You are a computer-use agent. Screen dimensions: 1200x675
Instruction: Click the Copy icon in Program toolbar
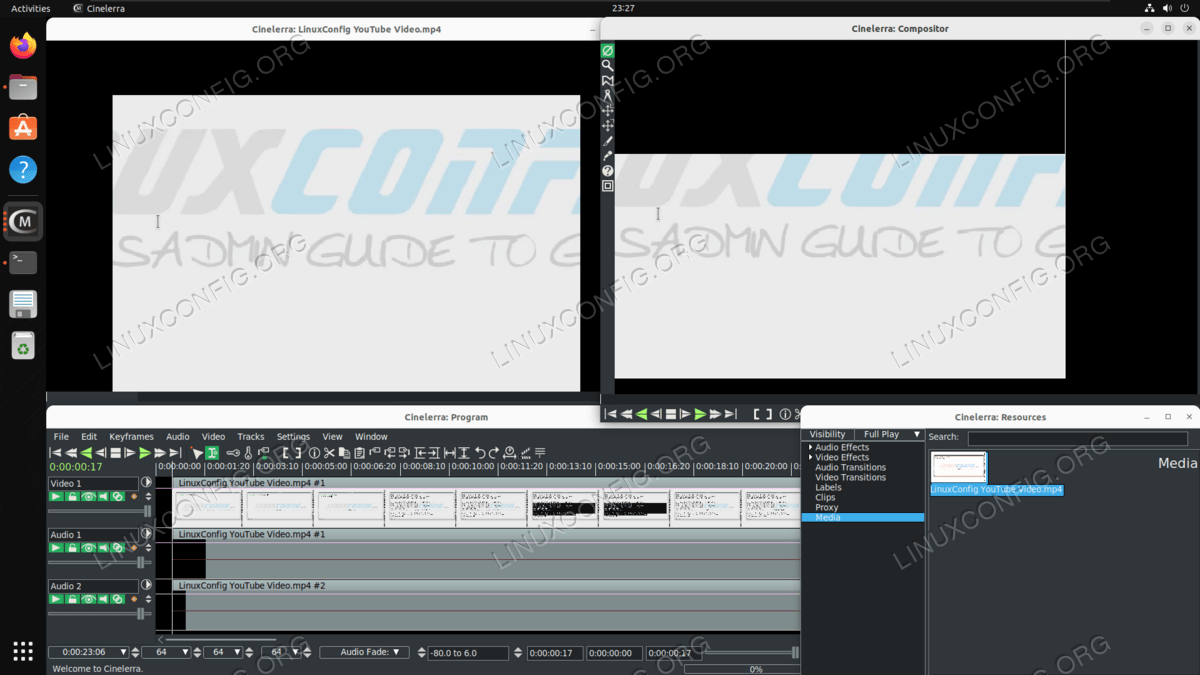344,453
